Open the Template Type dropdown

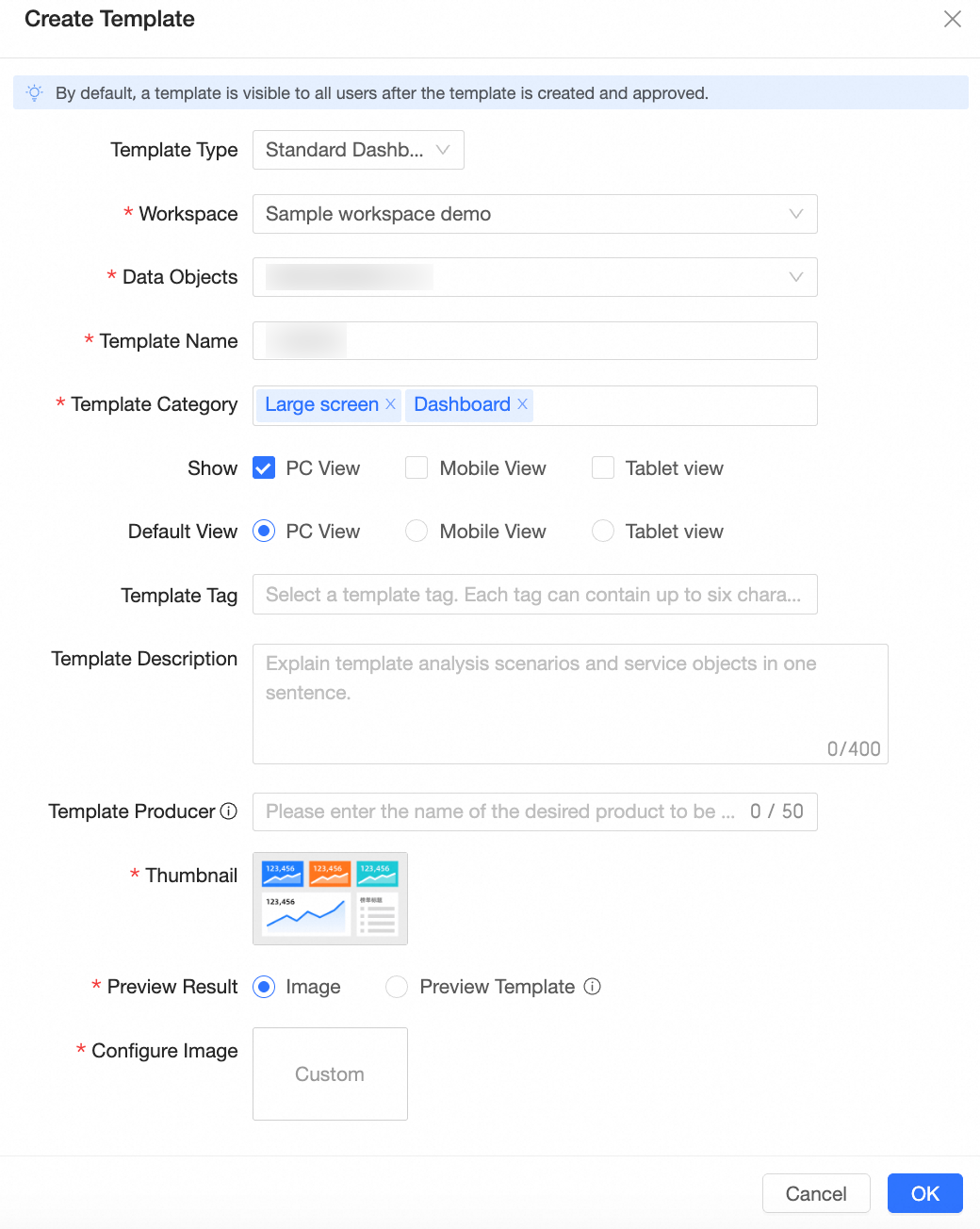point(358,150)
